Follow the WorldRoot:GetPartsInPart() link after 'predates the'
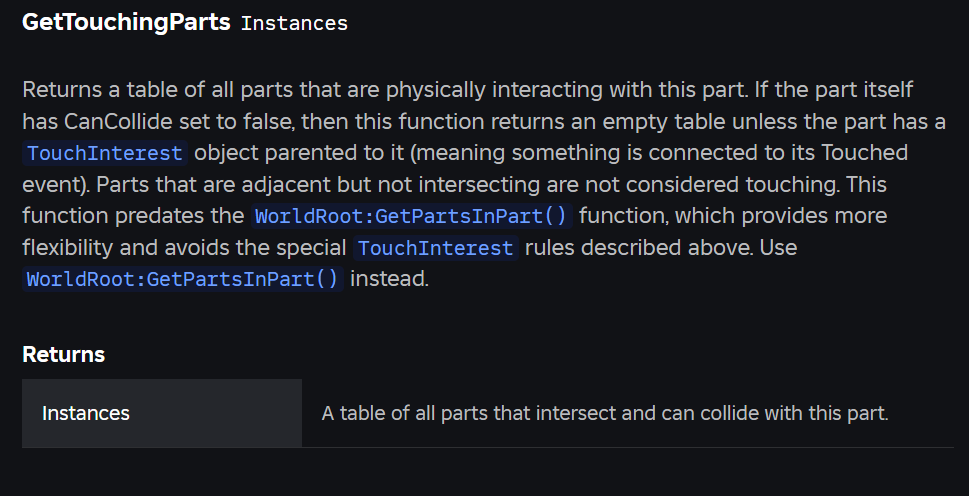969x496 pixels. (x=412, y=216)
